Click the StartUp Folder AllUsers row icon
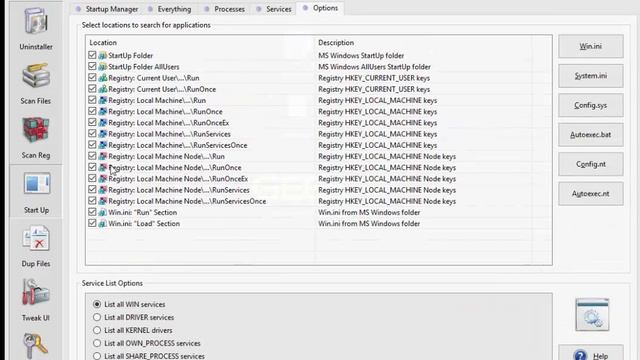640x360 pixels. [x=102, y=67]
